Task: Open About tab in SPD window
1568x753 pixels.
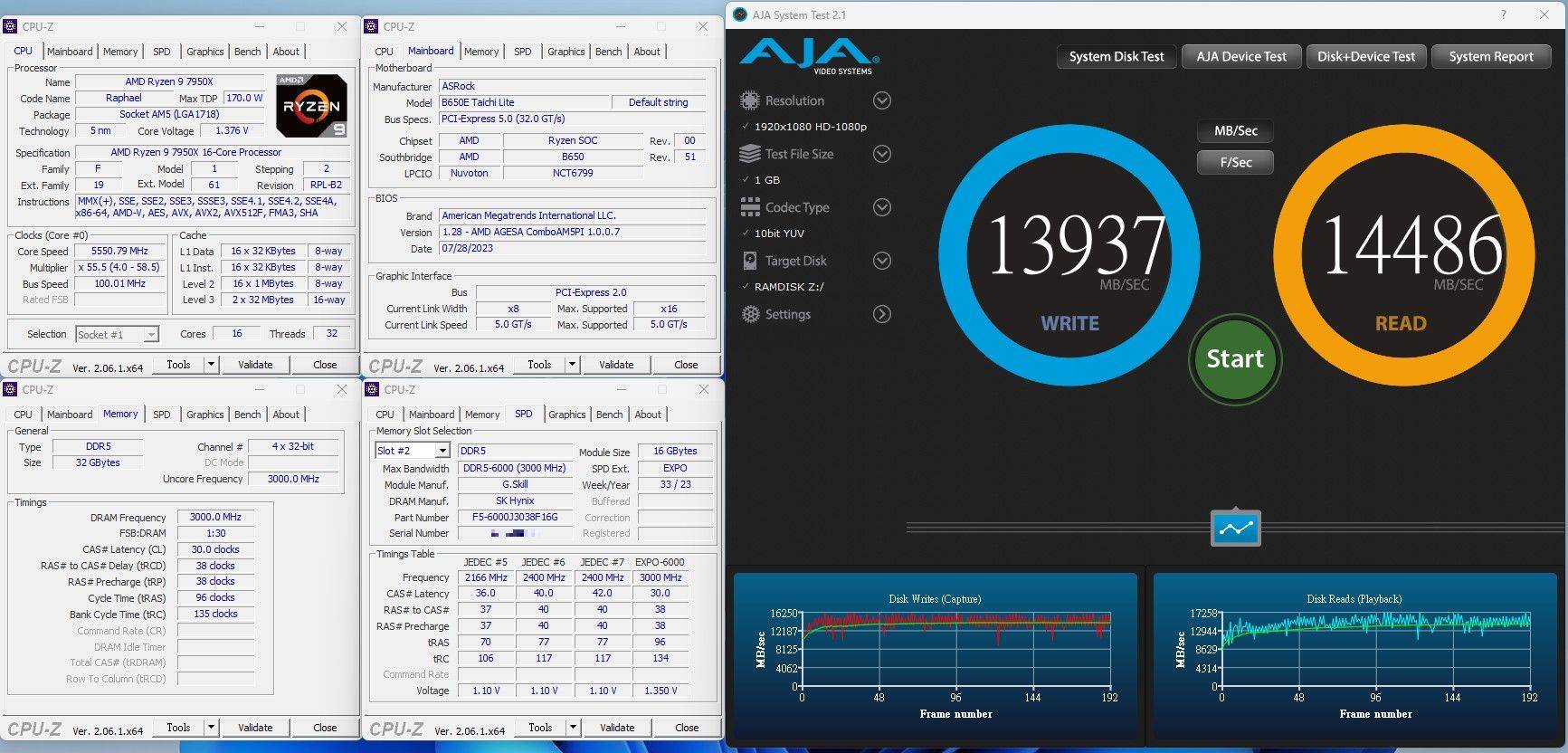Action: (x=648, y=415)
